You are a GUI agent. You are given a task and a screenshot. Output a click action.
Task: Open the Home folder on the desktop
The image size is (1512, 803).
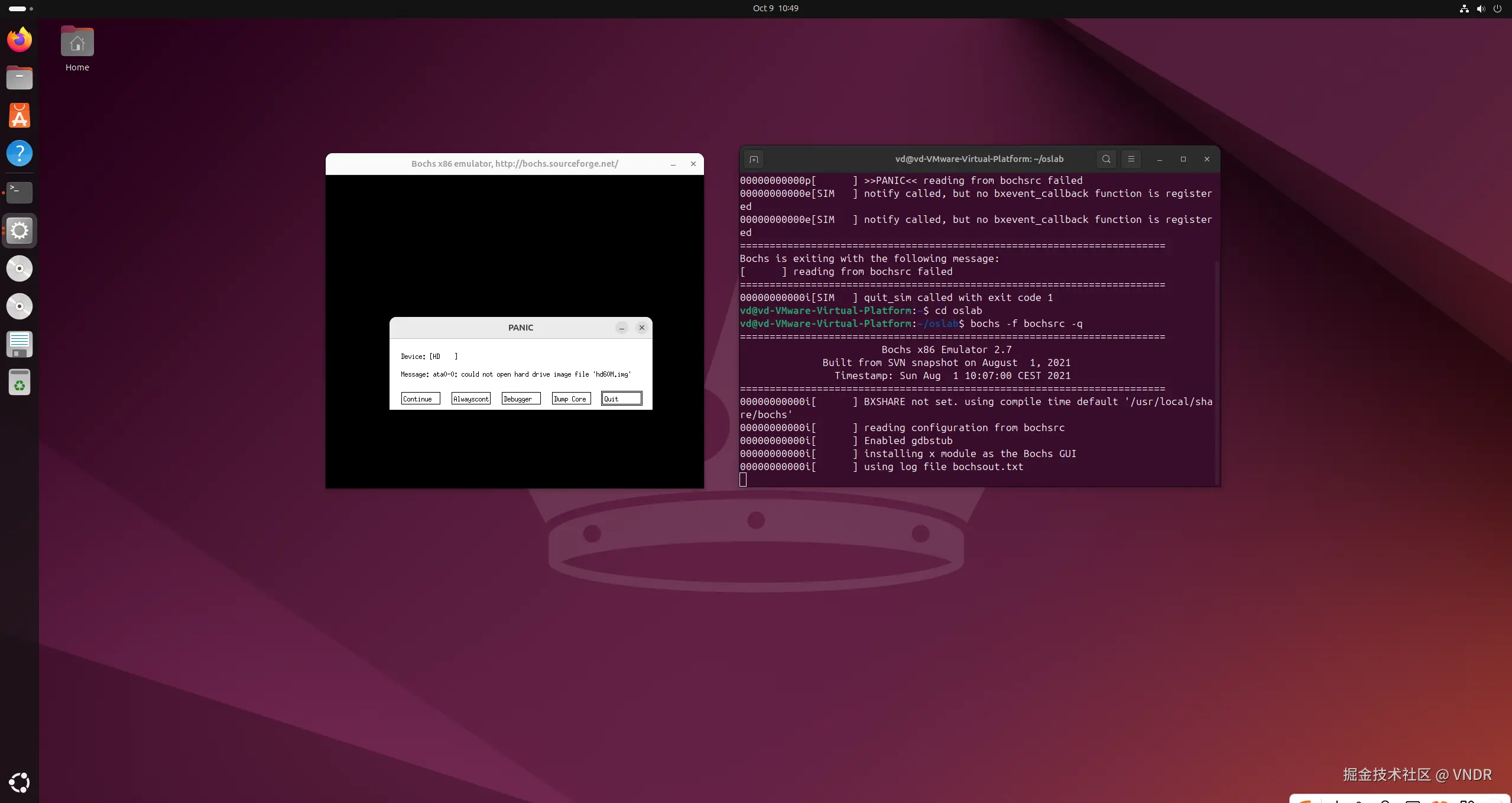(x=77, y=48)
